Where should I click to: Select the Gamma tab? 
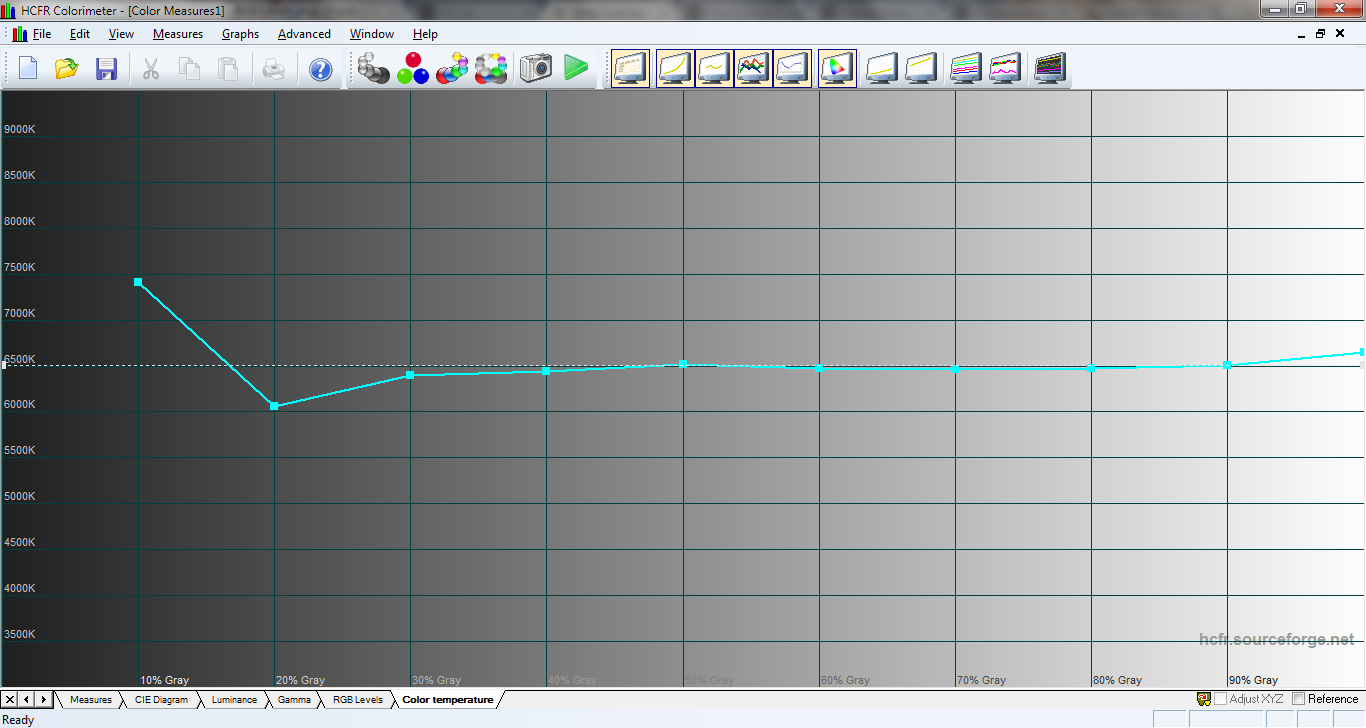pyautogui.click(x=294, y=700)
